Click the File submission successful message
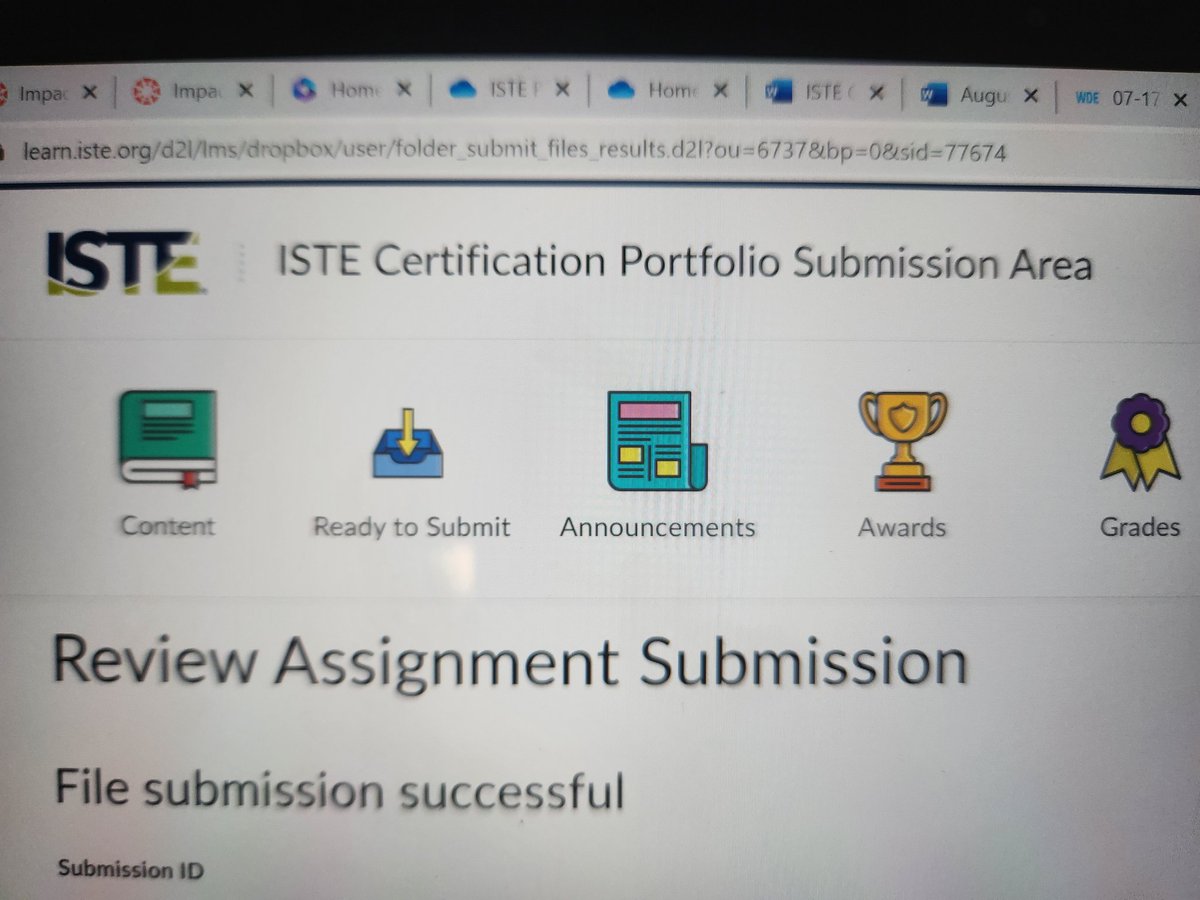Image resolution: width=1200 pixels, height=900 pixels. coord(339,789)
